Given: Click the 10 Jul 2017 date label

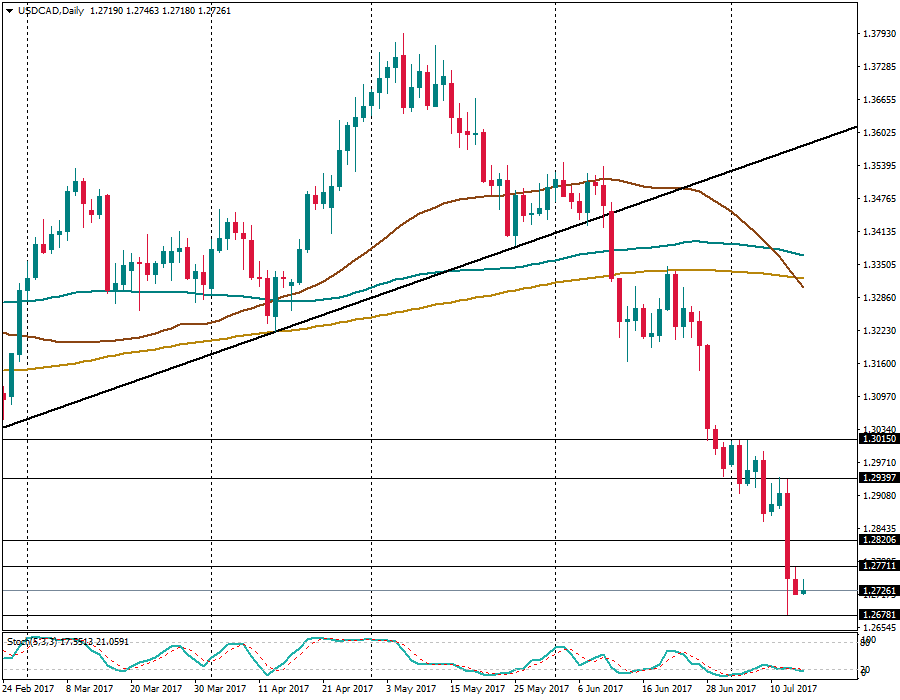Looking at the screenshot, I should pos(794,689).
